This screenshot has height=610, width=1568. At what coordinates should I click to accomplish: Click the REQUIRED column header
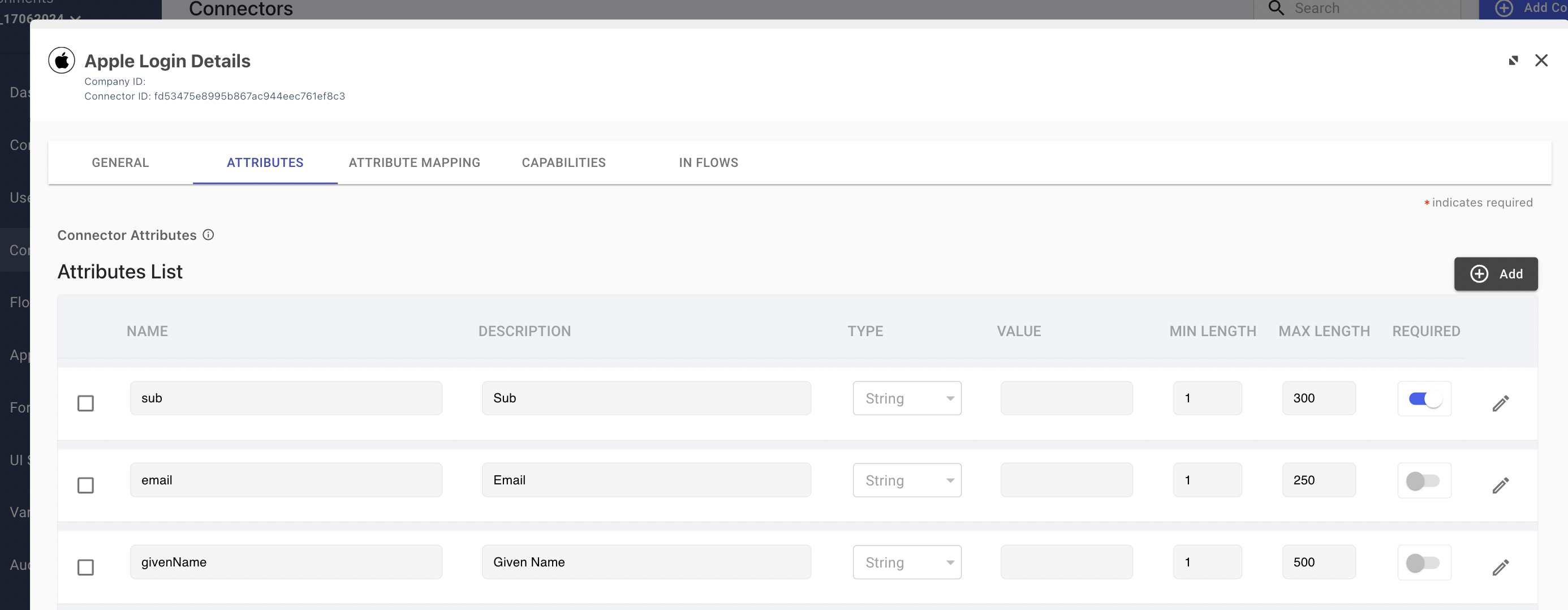[x=1426, y=331]
